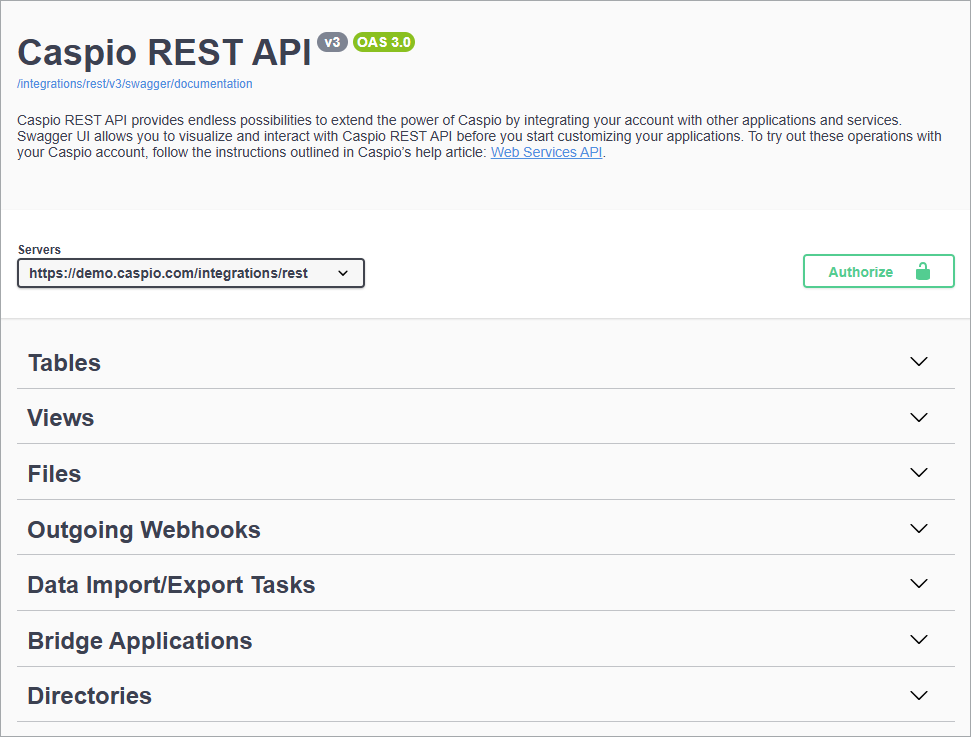Image resolution: width=971 pixels, height=737 pixels.
Task: Click the Data Import/Export Tasks heading
Action: pyautogui.click(x=172, y=585)
